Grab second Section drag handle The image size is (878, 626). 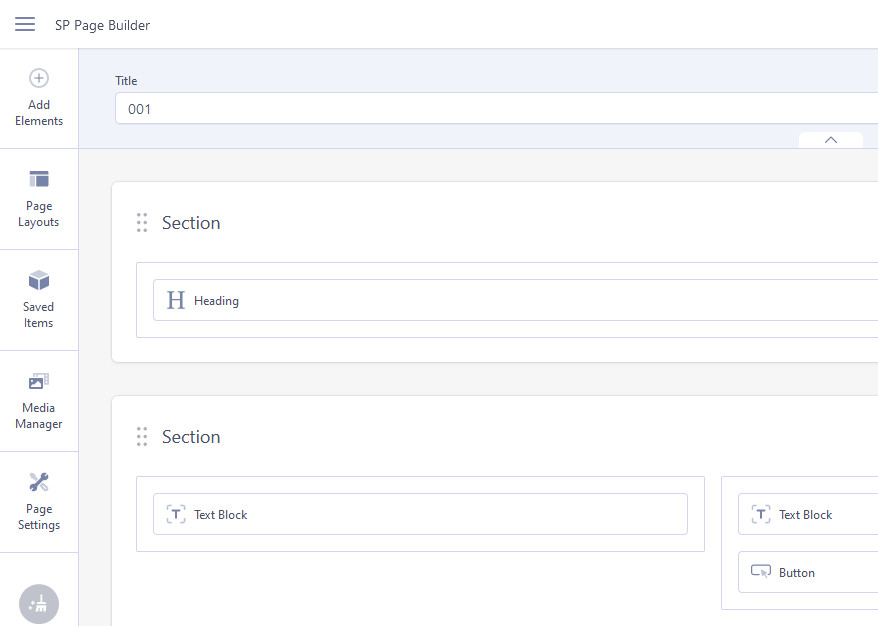(142, 437)
